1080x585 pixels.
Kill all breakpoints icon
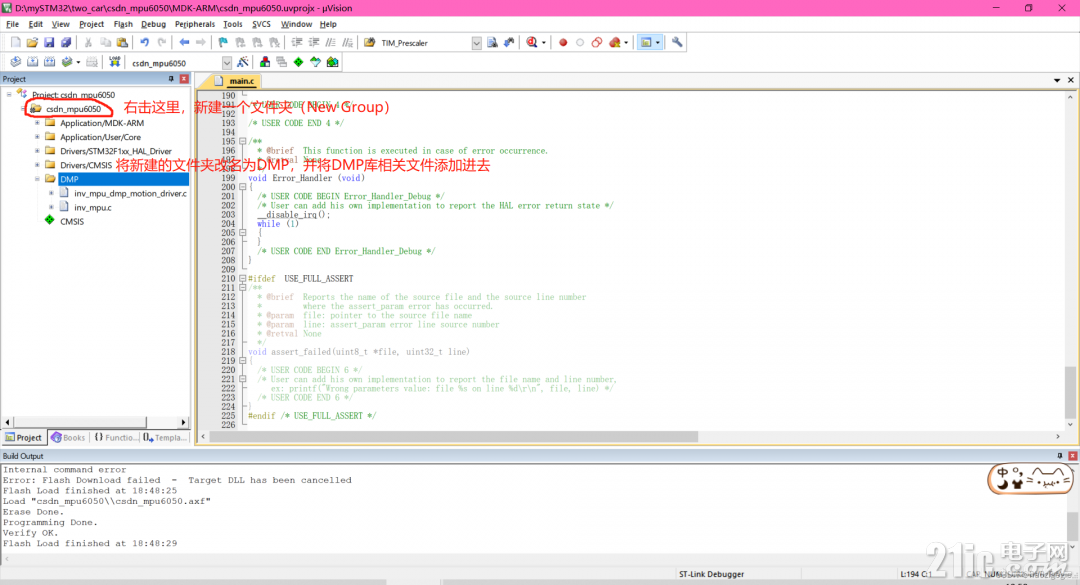tap(615, 43)
